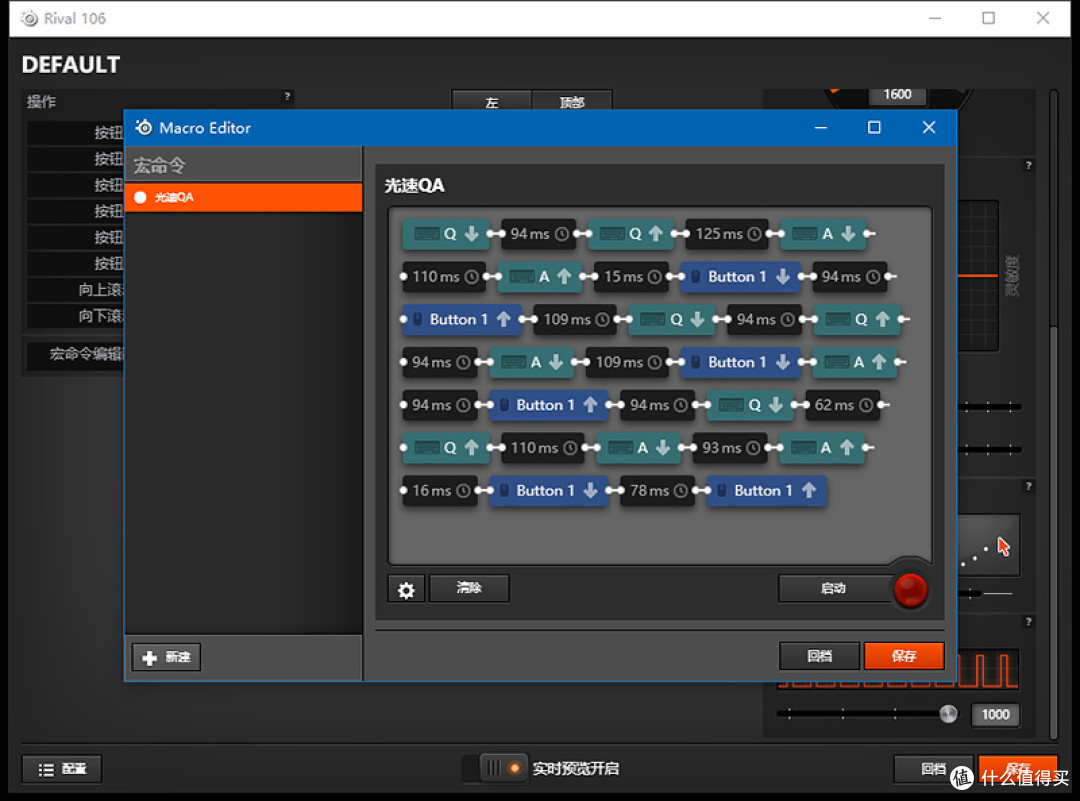Create new macro with 新建 button
The image size is (1080, 801).
(166, 657)
